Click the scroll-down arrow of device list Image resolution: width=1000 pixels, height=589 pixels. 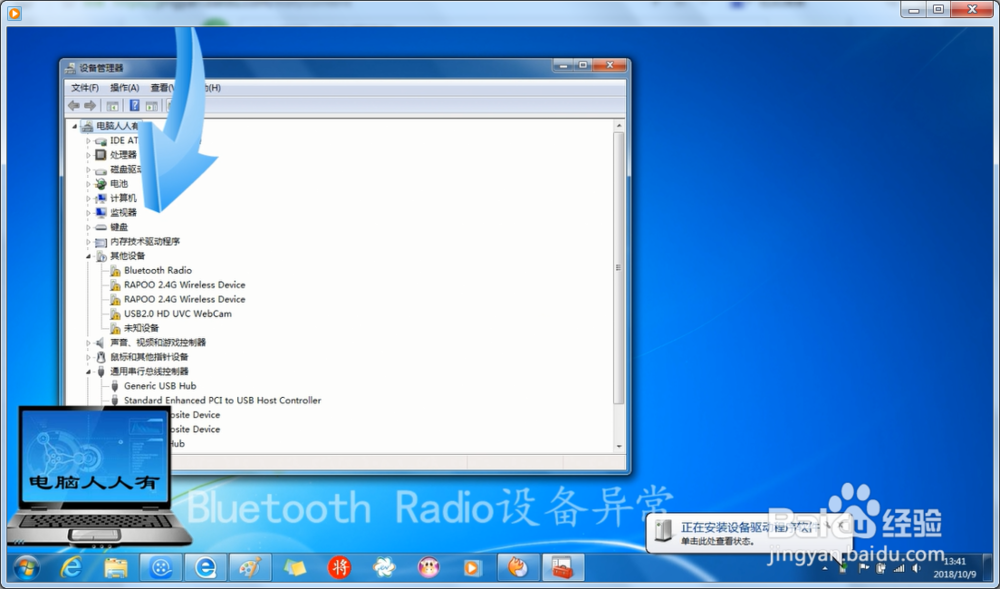tap(619, 446)
